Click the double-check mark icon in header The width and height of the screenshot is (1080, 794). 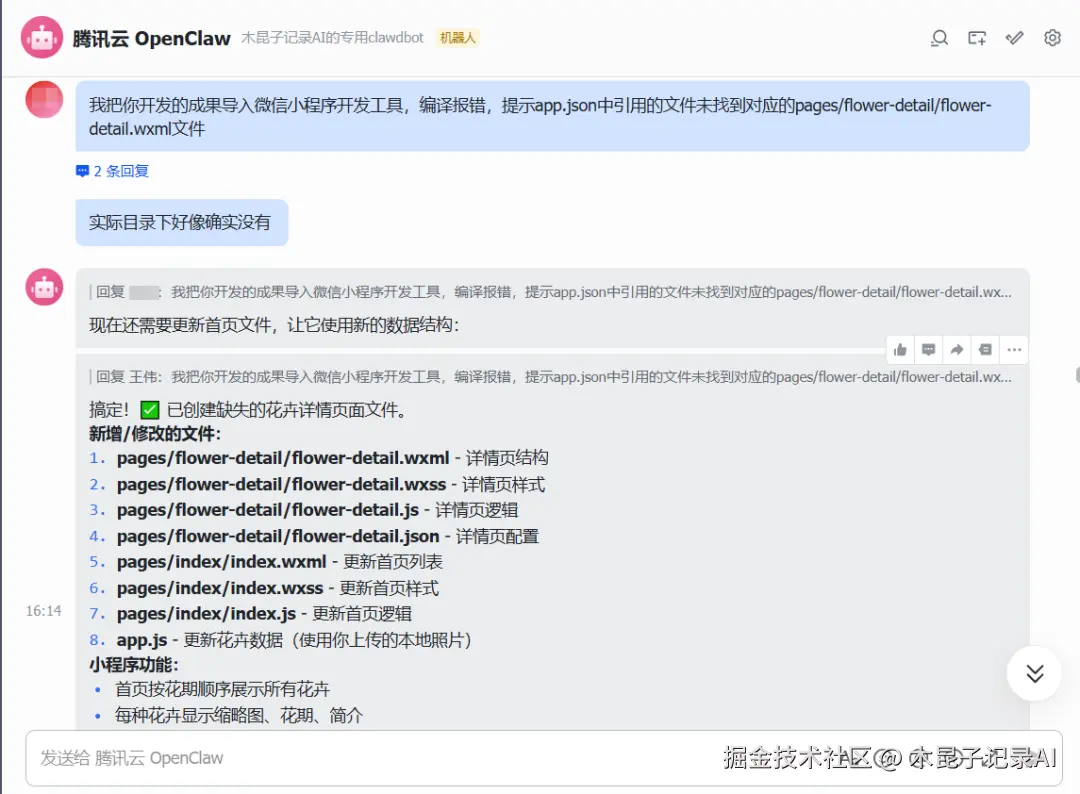click(x=1015, y=38)
